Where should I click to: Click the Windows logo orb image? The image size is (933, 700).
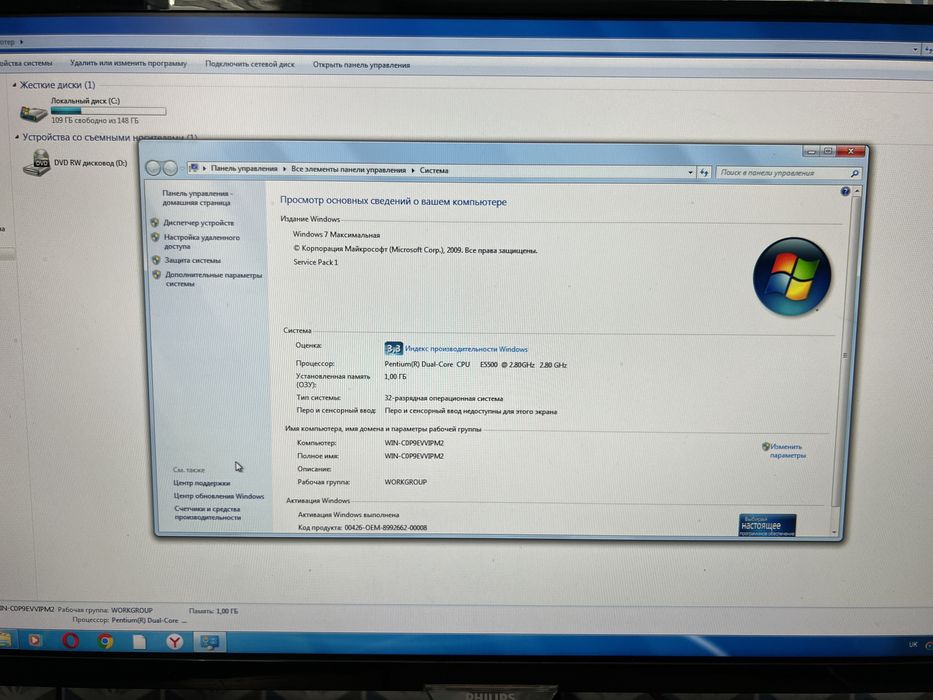click(x=792, y=277)
